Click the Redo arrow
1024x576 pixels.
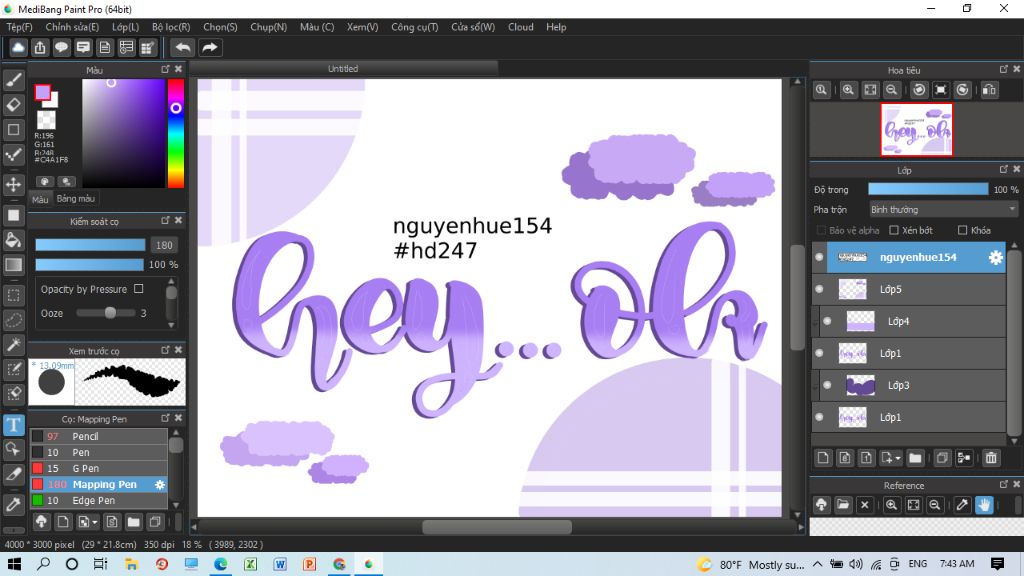click(x=210, y=47)
